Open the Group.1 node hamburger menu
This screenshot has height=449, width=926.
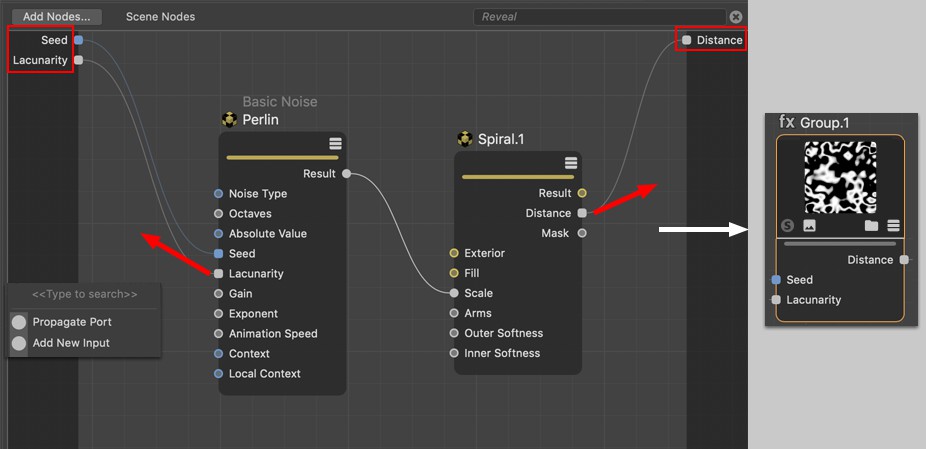click(x=893, y=226)
